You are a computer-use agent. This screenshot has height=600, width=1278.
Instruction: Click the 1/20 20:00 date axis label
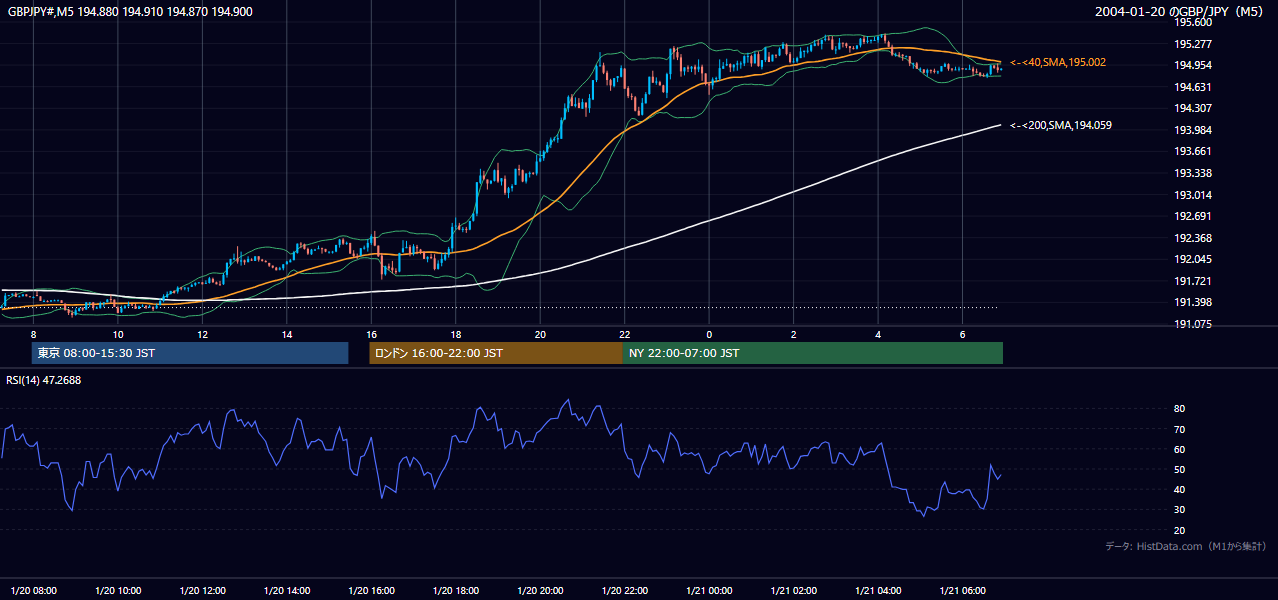(540, 590)
